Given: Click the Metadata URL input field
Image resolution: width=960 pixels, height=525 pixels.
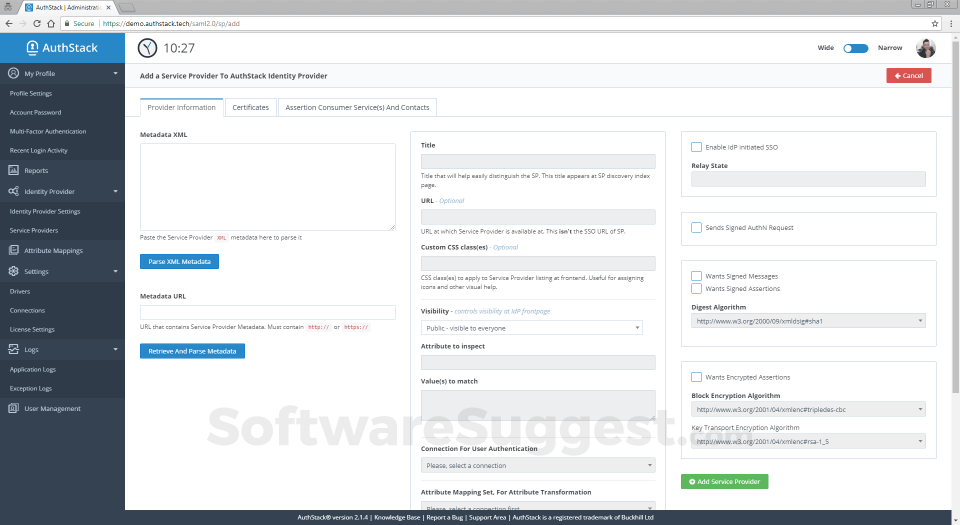Looking at the screenshot, I should (268, 312).
